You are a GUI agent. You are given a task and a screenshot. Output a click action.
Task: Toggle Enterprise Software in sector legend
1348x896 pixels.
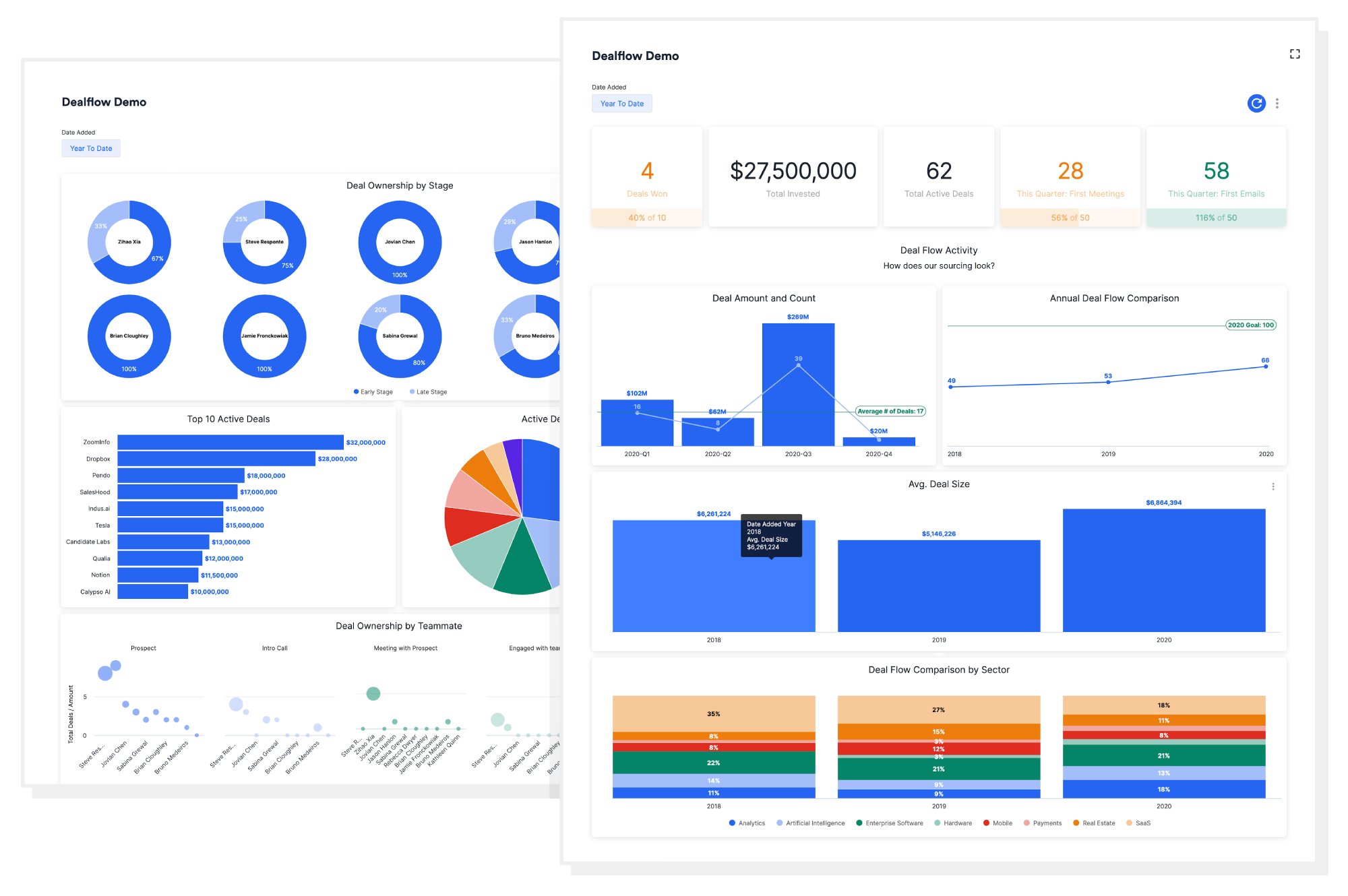point(890,823)
